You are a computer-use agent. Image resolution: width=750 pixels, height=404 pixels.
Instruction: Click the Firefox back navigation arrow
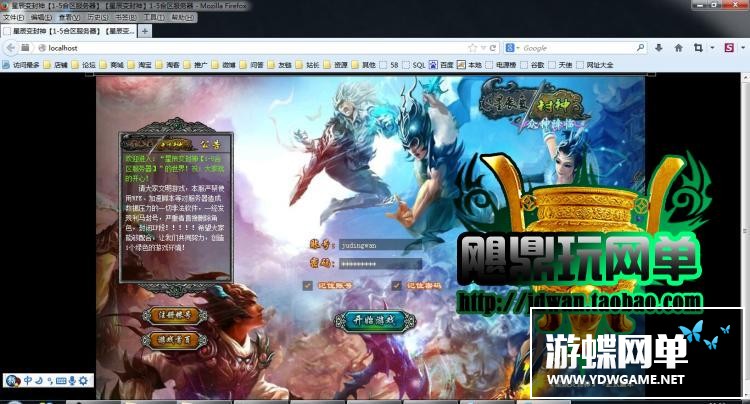click(11, 48)
